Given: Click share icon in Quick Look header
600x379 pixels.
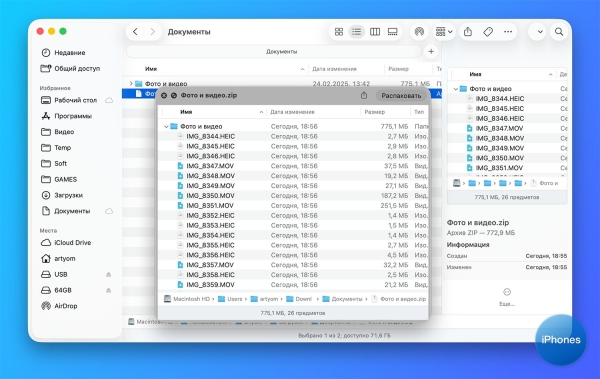Looking at the screenshot, I should point(364,96).
